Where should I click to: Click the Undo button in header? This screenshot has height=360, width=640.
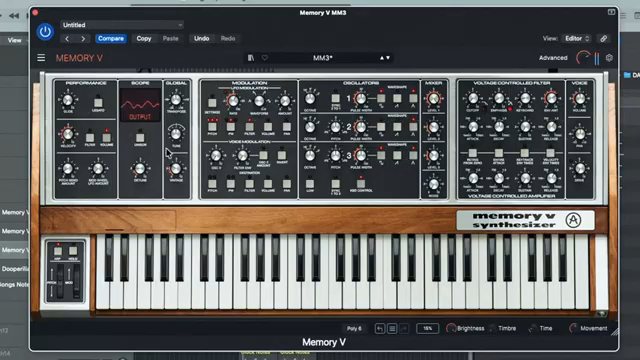[201, 39]
